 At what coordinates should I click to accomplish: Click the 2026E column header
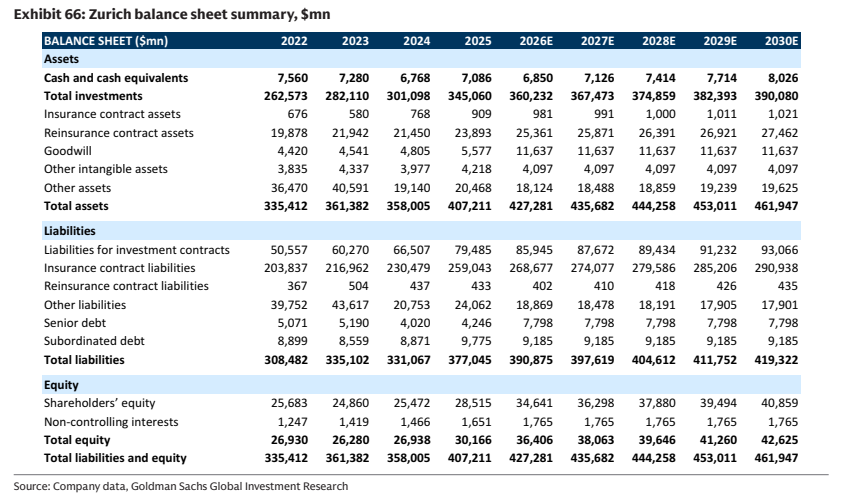coord(536,41)
